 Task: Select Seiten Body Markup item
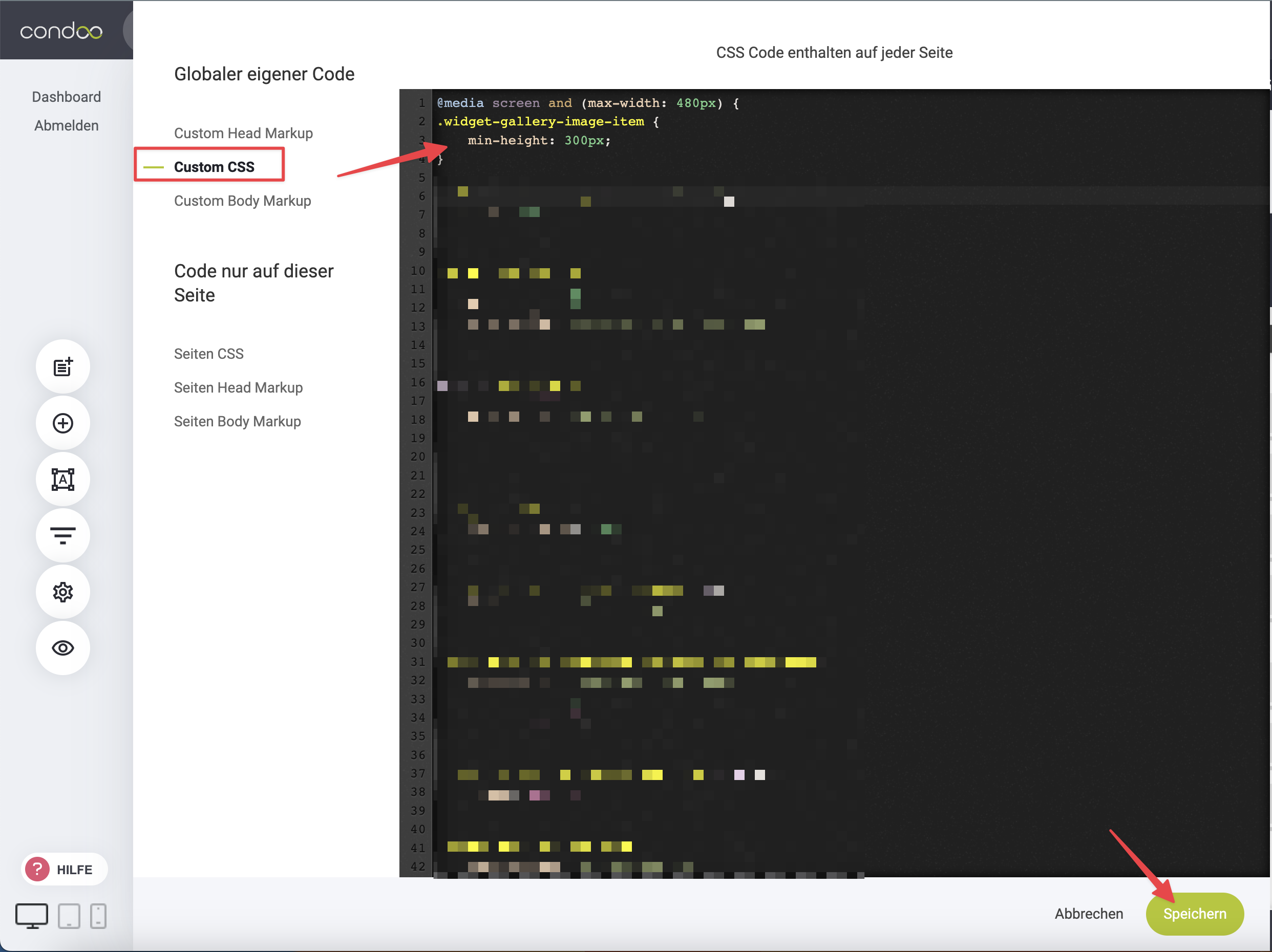237,421
